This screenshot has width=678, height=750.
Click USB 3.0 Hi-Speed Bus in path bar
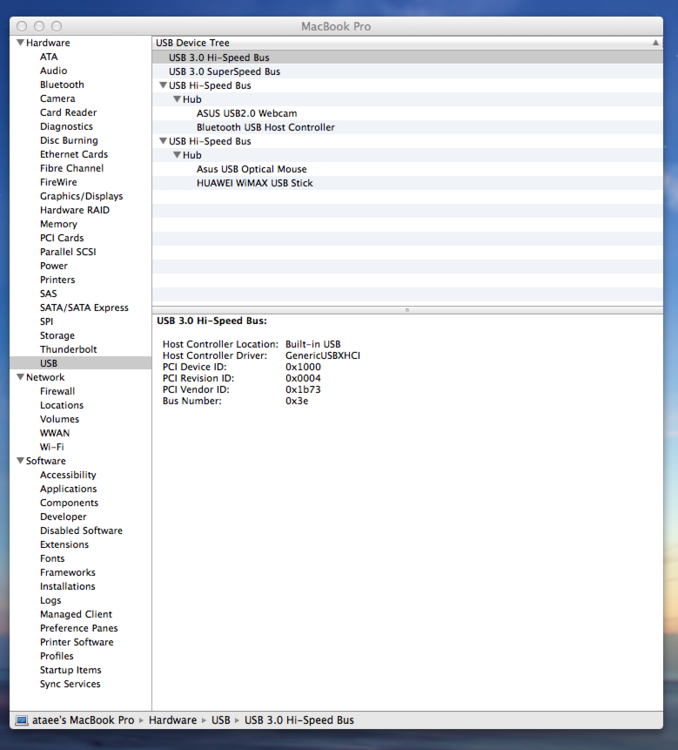[299, 720]
